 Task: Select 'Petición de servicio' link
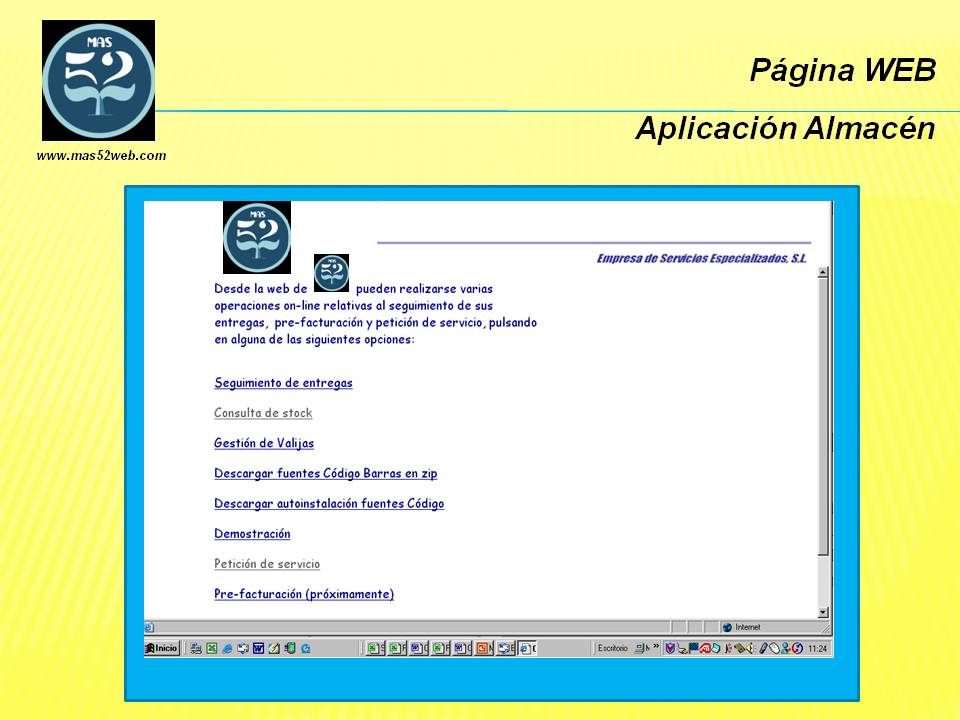click(267, 564)
